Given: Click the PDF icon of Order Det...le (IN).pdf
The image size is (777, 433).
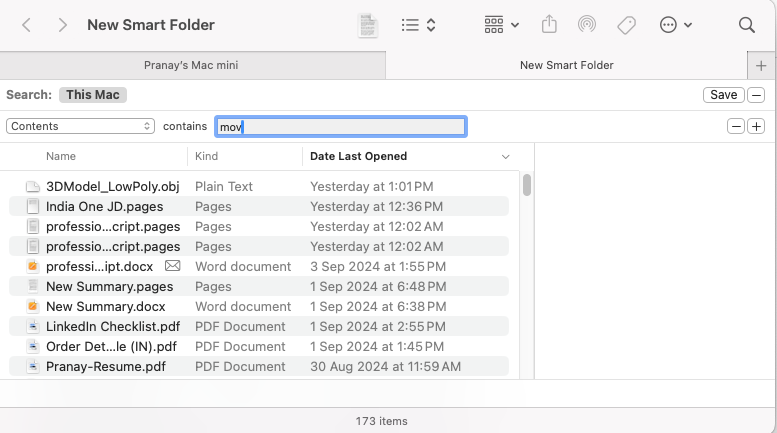Looking at the screenshot, I should click(33, 347).
